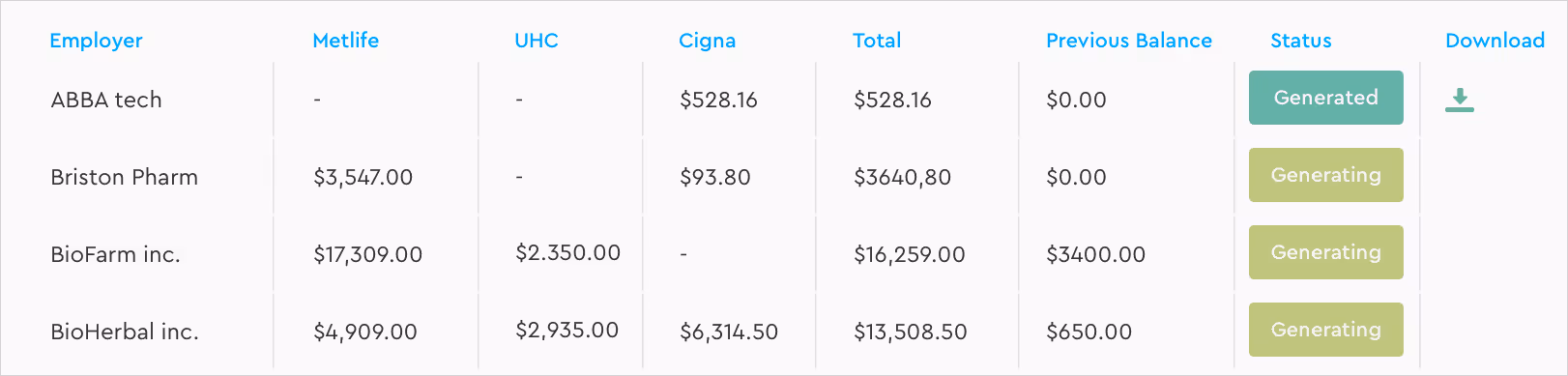Sort by Employer column header

[96, 41]
